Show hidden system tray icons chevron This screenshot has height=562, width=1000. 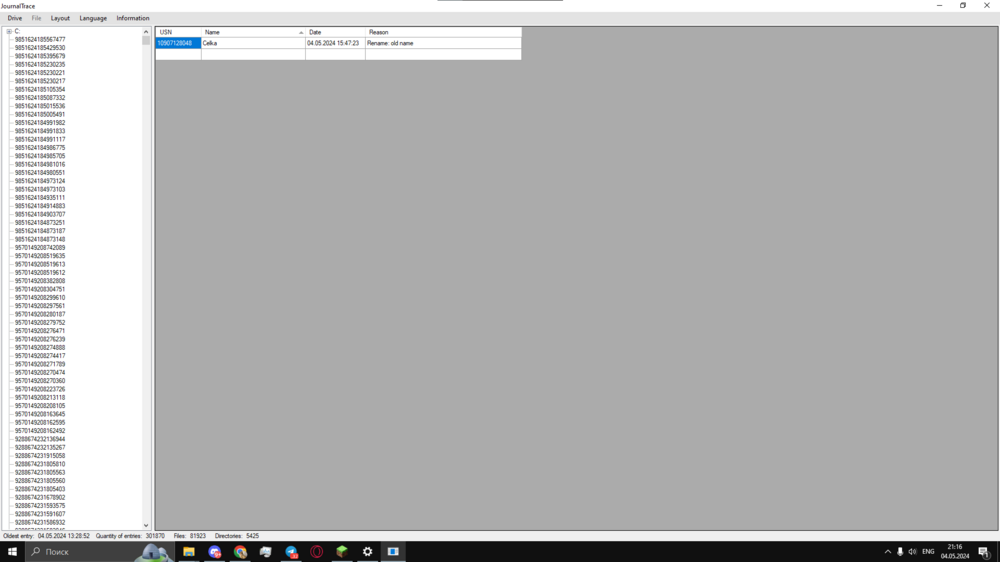pyautogui.click(x=888, y=552)
